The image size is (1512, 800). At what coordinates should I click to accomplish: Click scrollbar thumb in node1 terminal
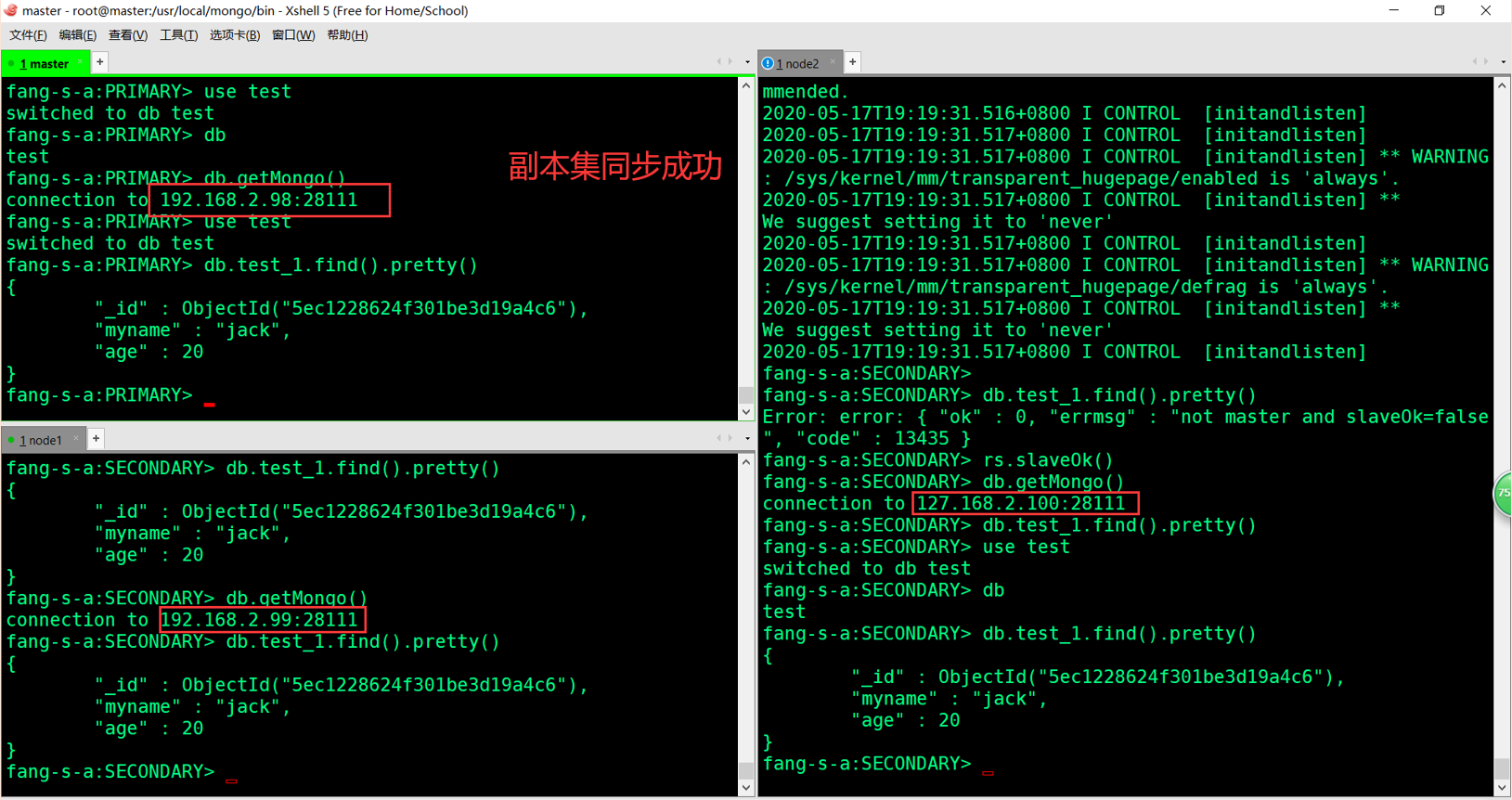[746, 770]
